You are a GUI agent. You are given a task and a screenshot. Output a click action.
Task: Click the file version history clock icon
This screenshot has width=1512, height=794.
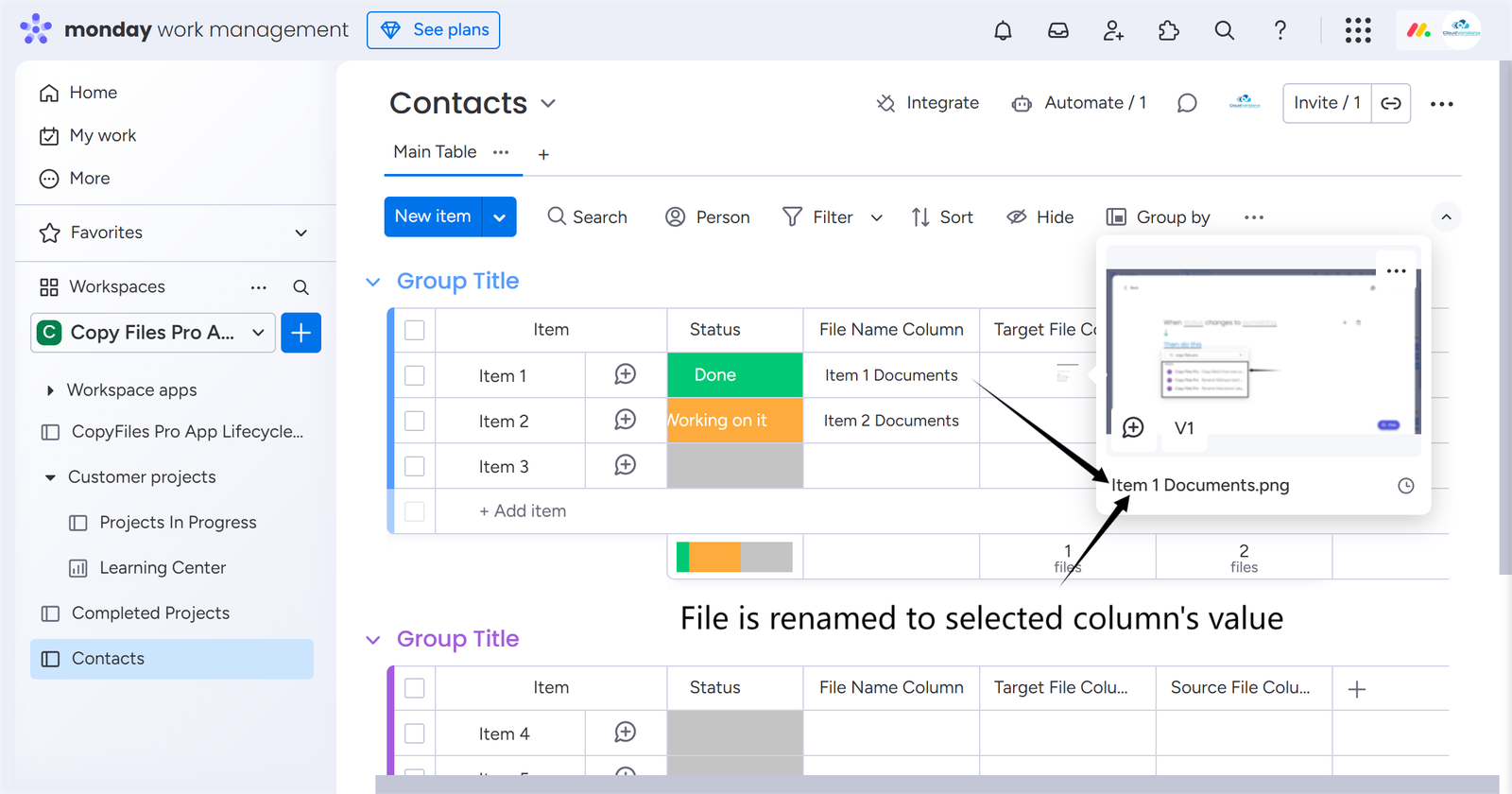pos(1406,486)
